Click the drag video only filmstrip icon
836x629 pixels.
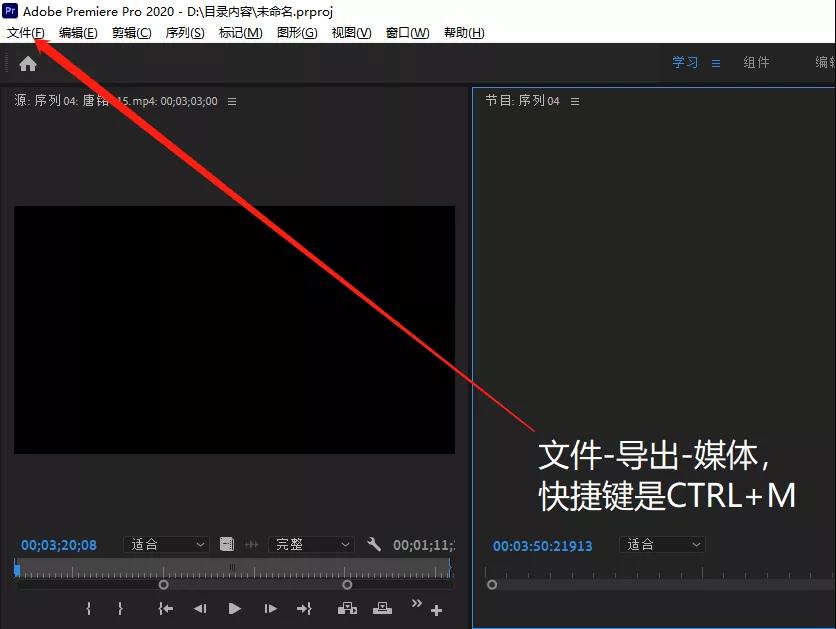[227, 544]
